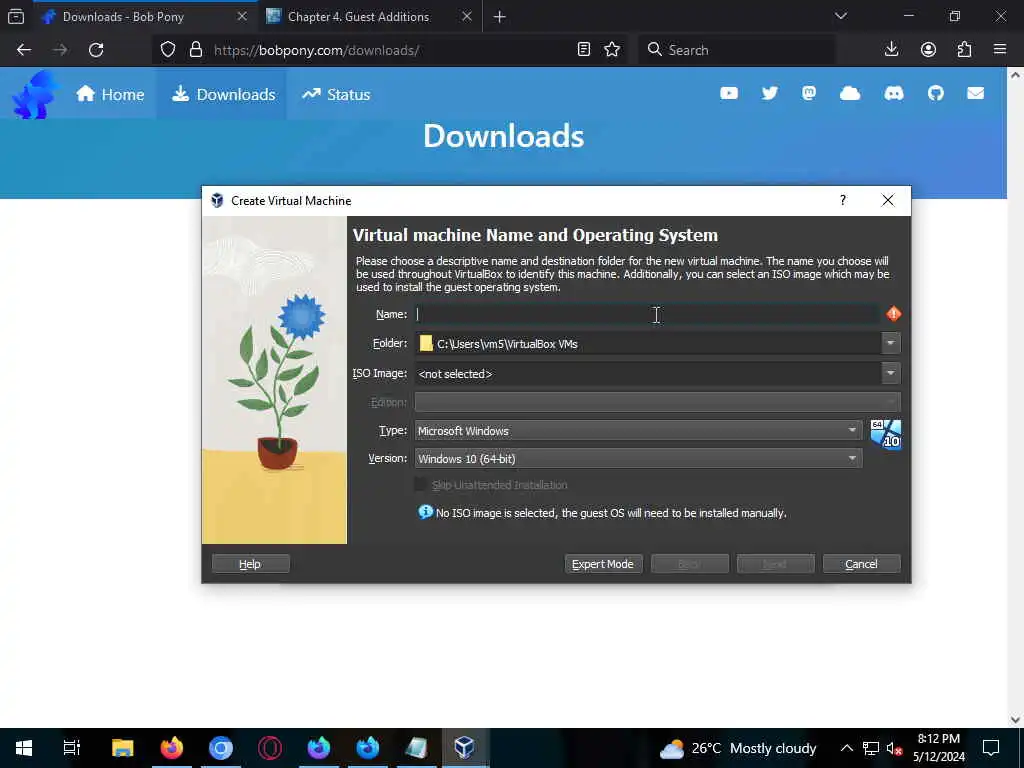Open Task View on the taskbar

pyautogui.click(x=71, y=747)
